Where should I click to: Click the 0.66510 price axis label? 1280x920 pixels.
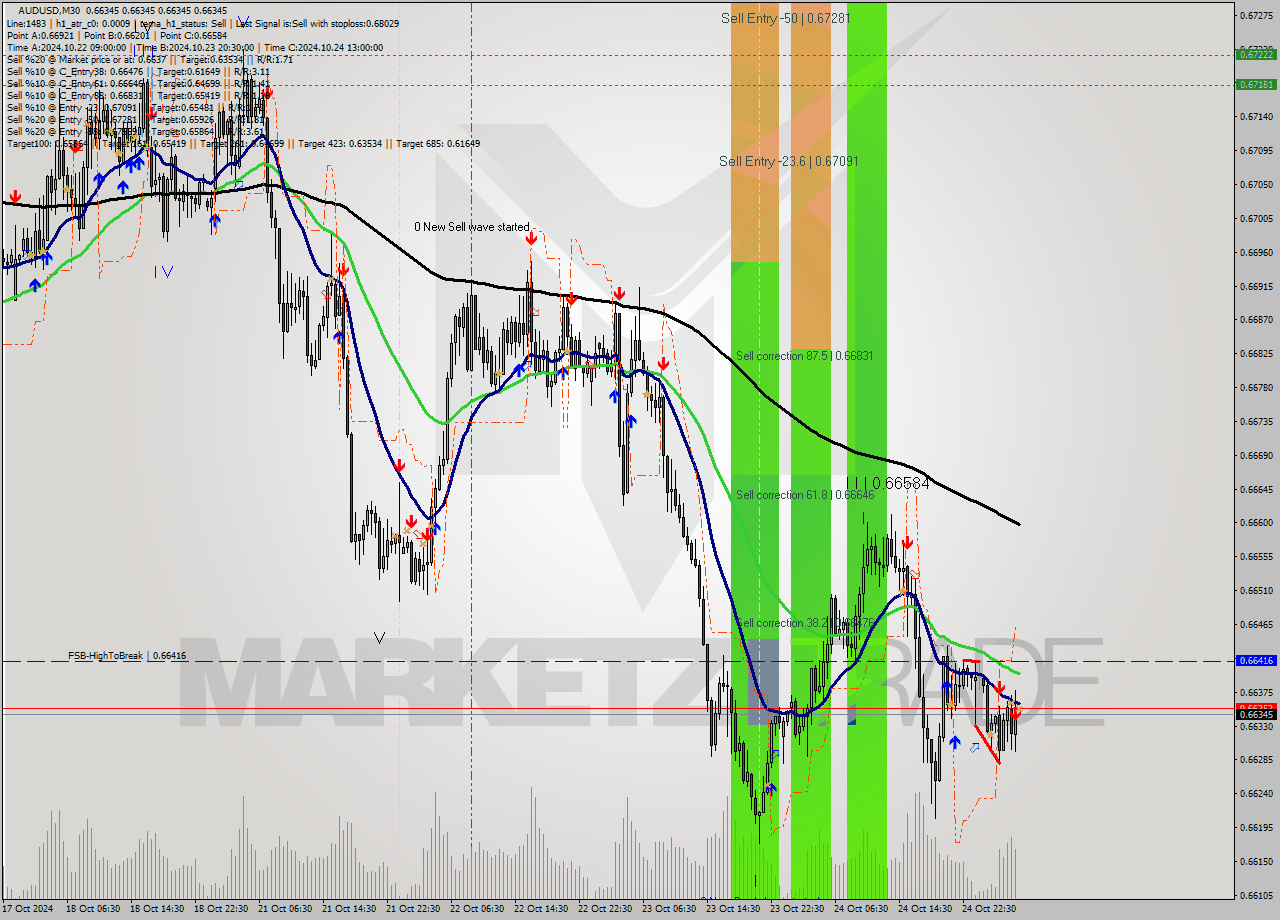(x=1256, y=590)
